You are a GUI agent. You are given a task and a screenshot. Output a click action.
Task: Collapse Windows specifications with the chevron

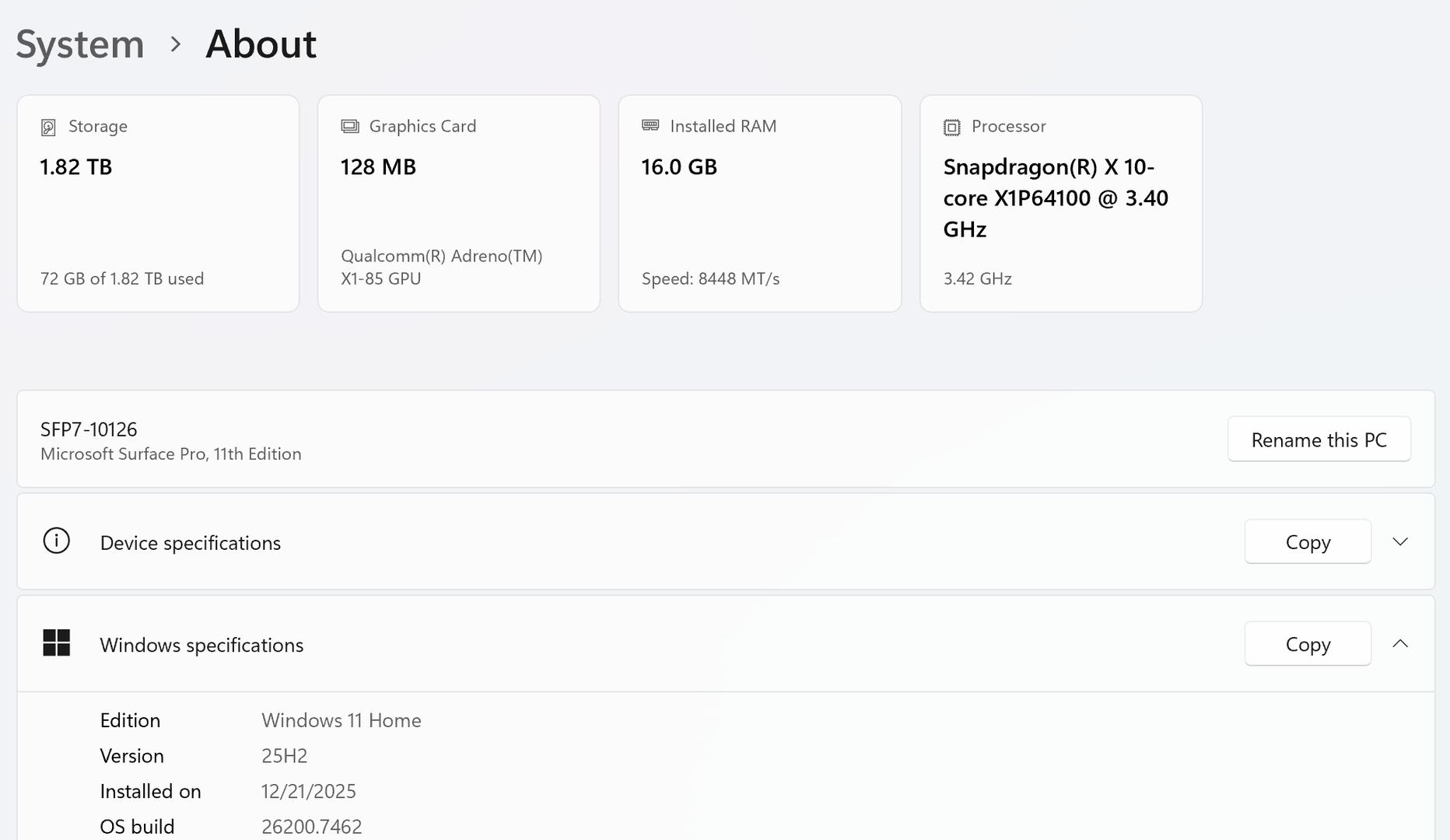pyautogui.click(x=1400, y=643)
